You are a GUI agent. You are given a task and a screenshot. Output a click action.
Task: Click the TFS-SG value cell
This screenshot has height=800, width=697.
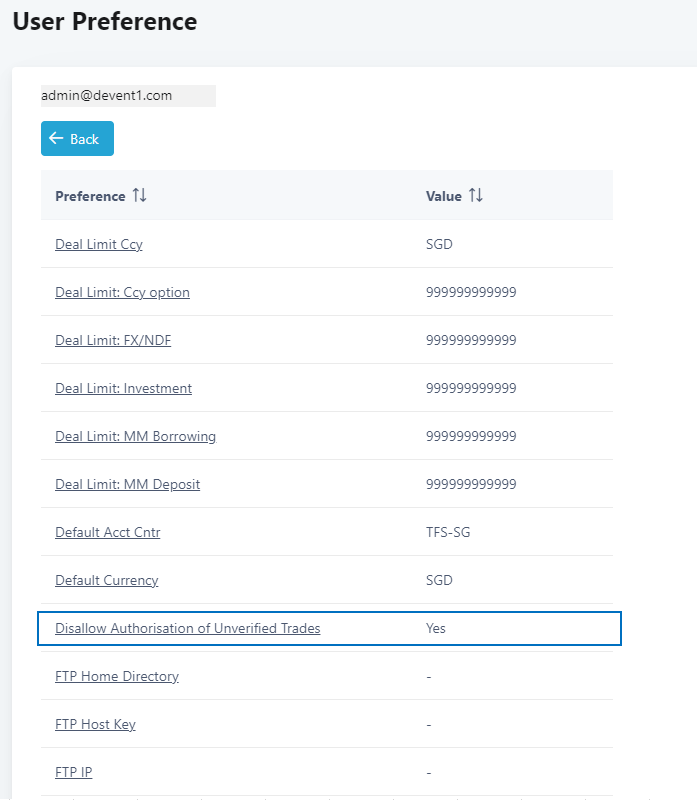[x=447, y=532]
